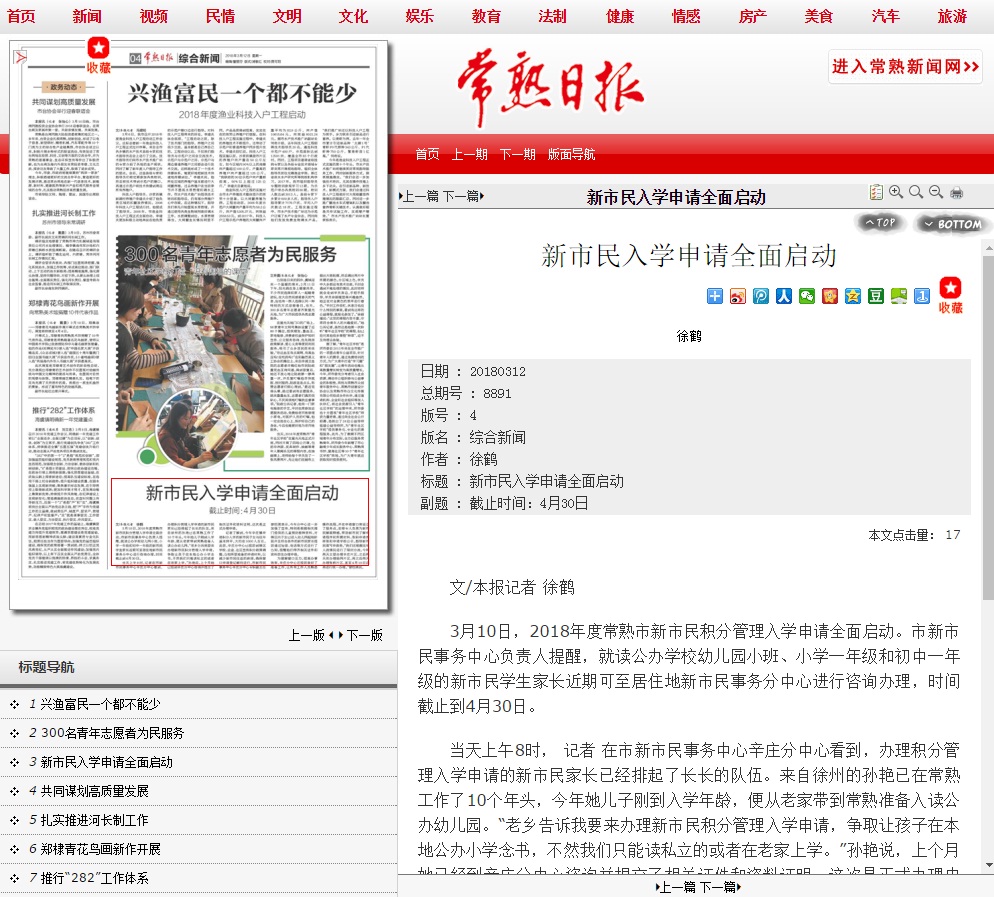Share the article via WeChat icon
The image size is (994, 897).
(807, 296)
